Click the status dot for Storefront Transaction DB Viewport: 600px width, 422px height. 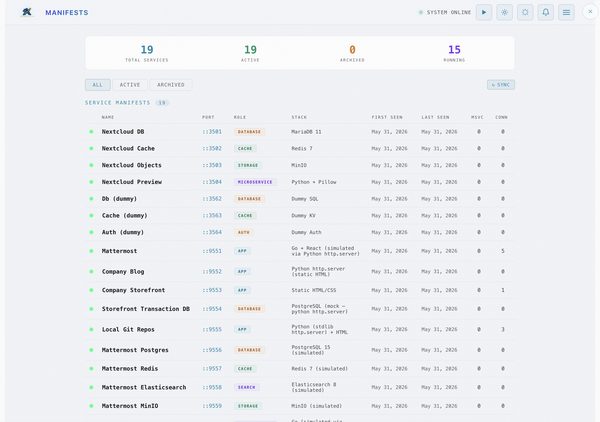(91, 309)
